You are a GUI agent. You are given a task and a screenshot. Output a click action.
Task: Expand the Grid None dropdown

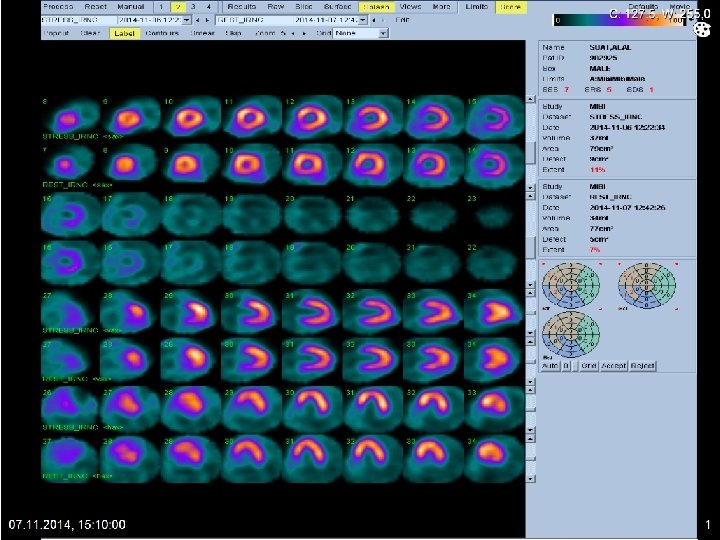pyautogui.click(x=384, y=34)
